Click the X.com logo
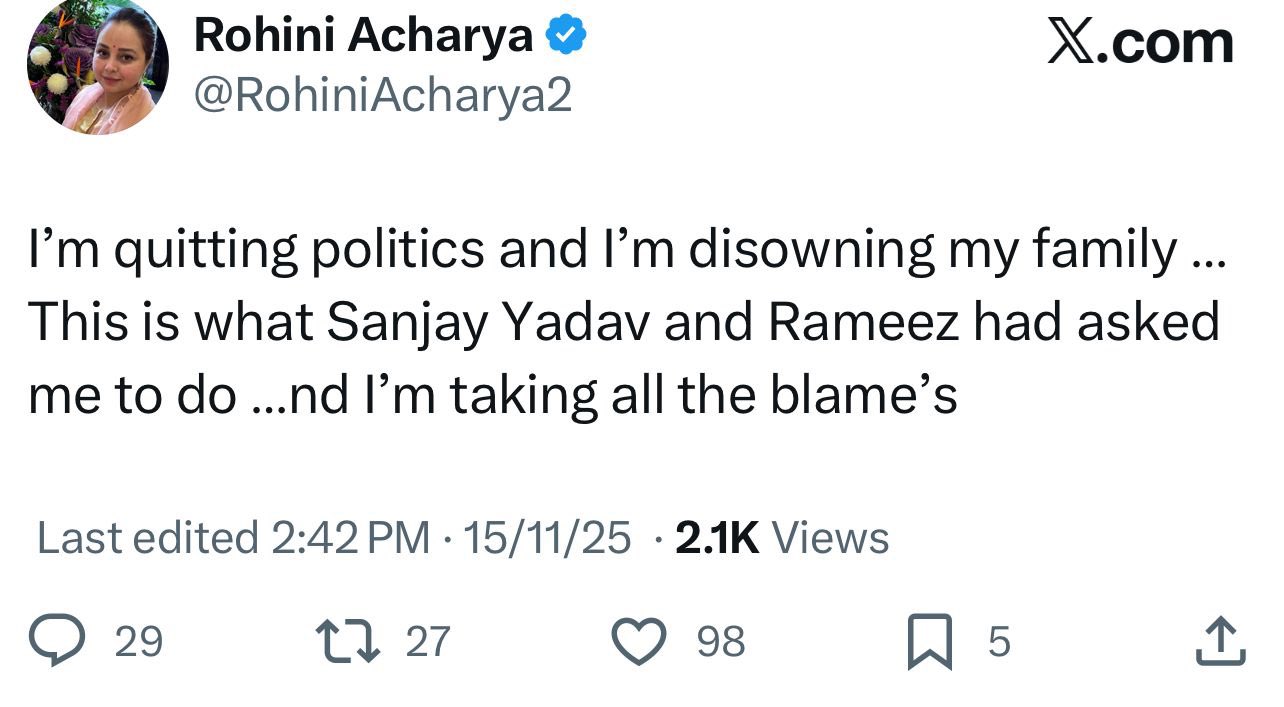Screen dimensions: 1284x707 [1140, 42]
